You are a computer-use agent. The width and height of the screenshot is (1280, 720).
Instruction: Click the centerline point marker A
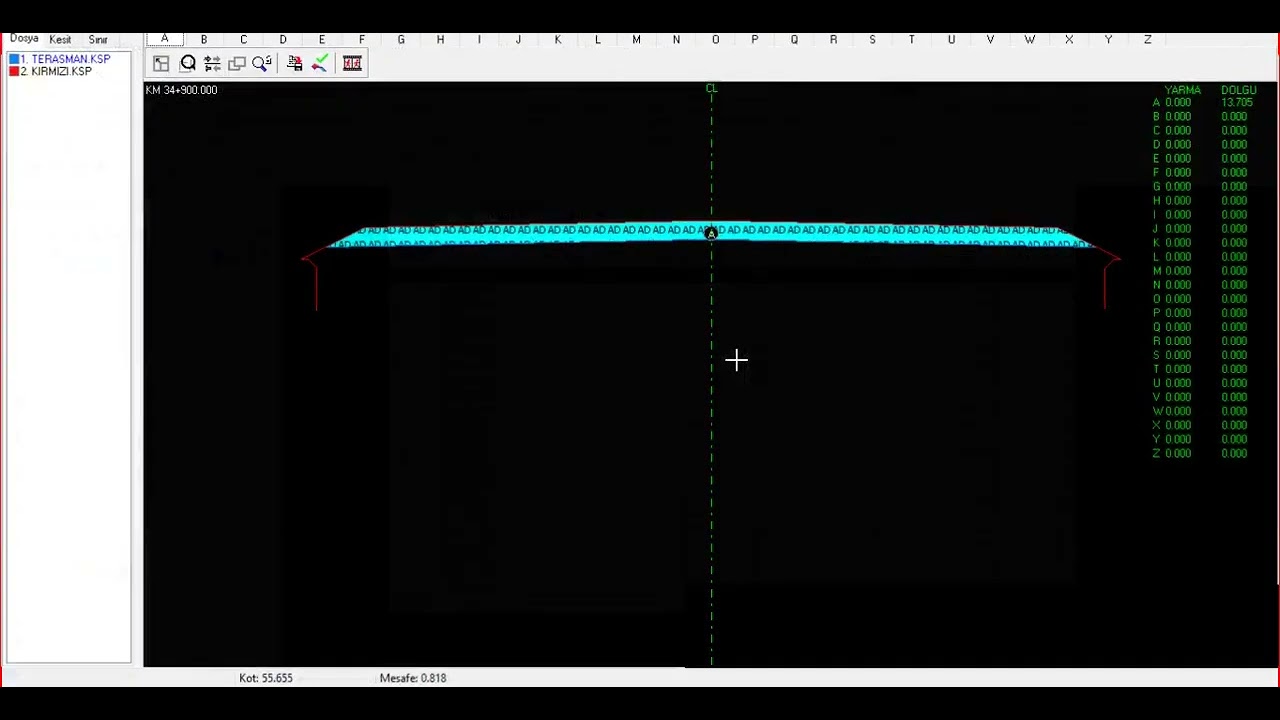click(x=711, y=234)
